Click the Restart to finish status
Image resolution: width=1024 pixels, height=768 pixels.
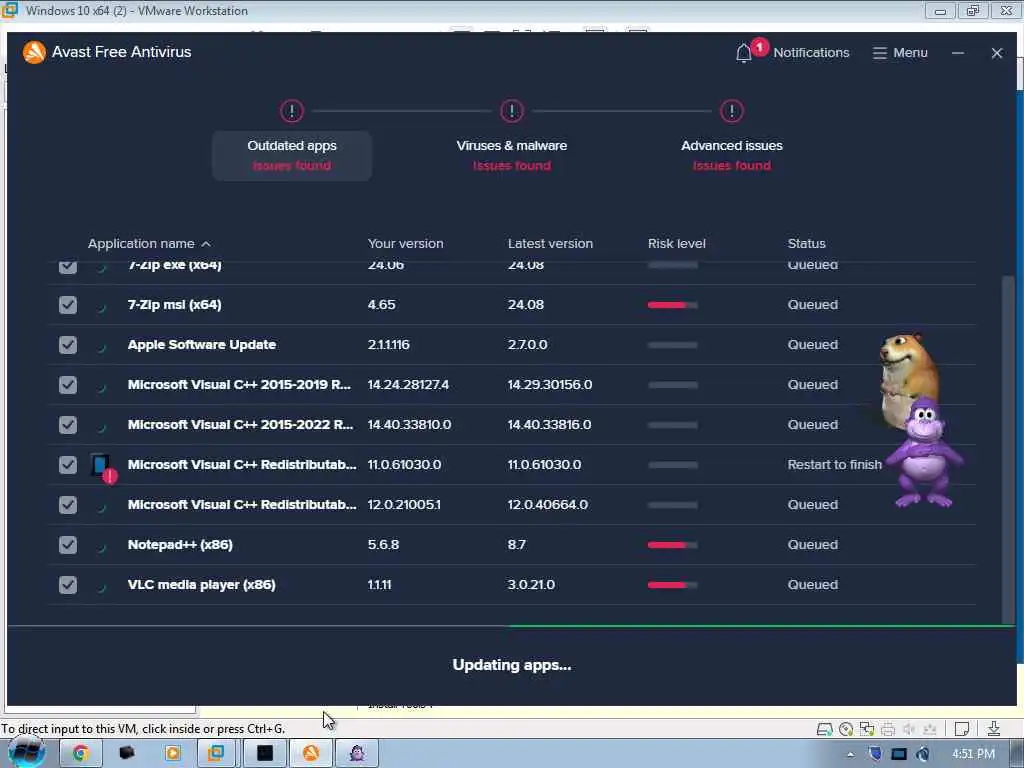point(835,465)
